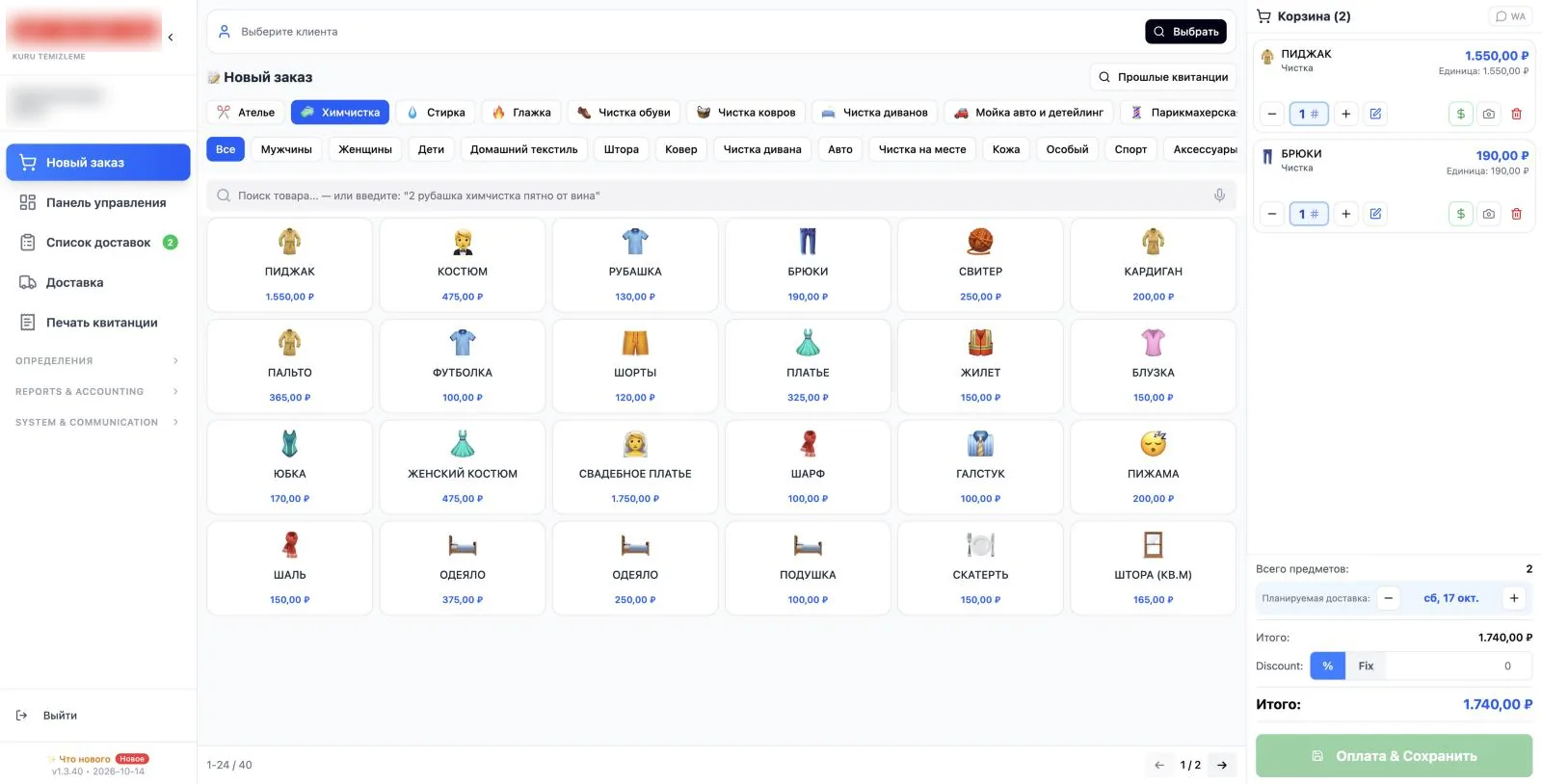
Task: Select the ШТОРА (КВ.М) product tile
Action: click(1153, 568)
